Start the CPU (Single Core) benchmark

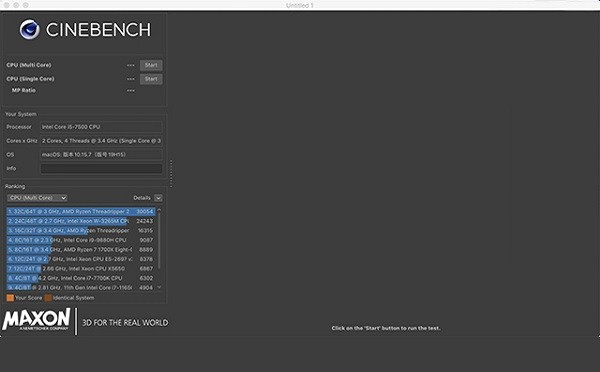click(151, 79)
